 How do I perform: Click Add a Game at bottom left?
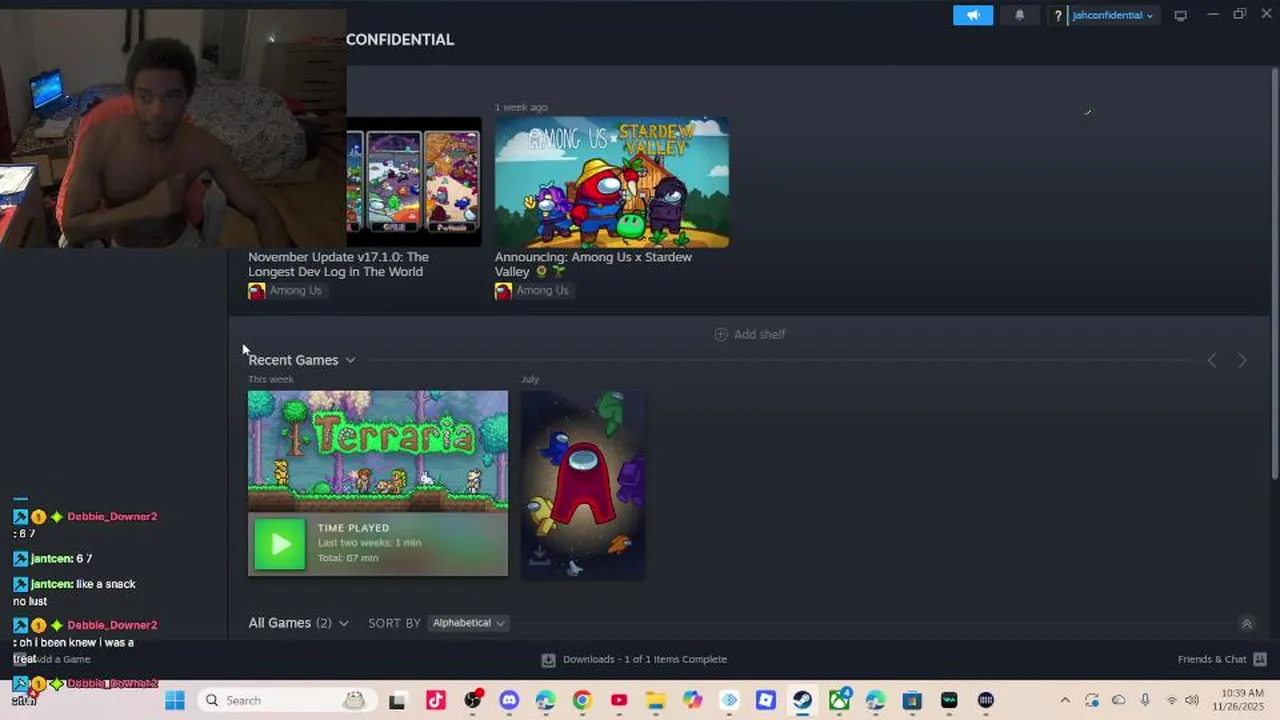[56, 659]
